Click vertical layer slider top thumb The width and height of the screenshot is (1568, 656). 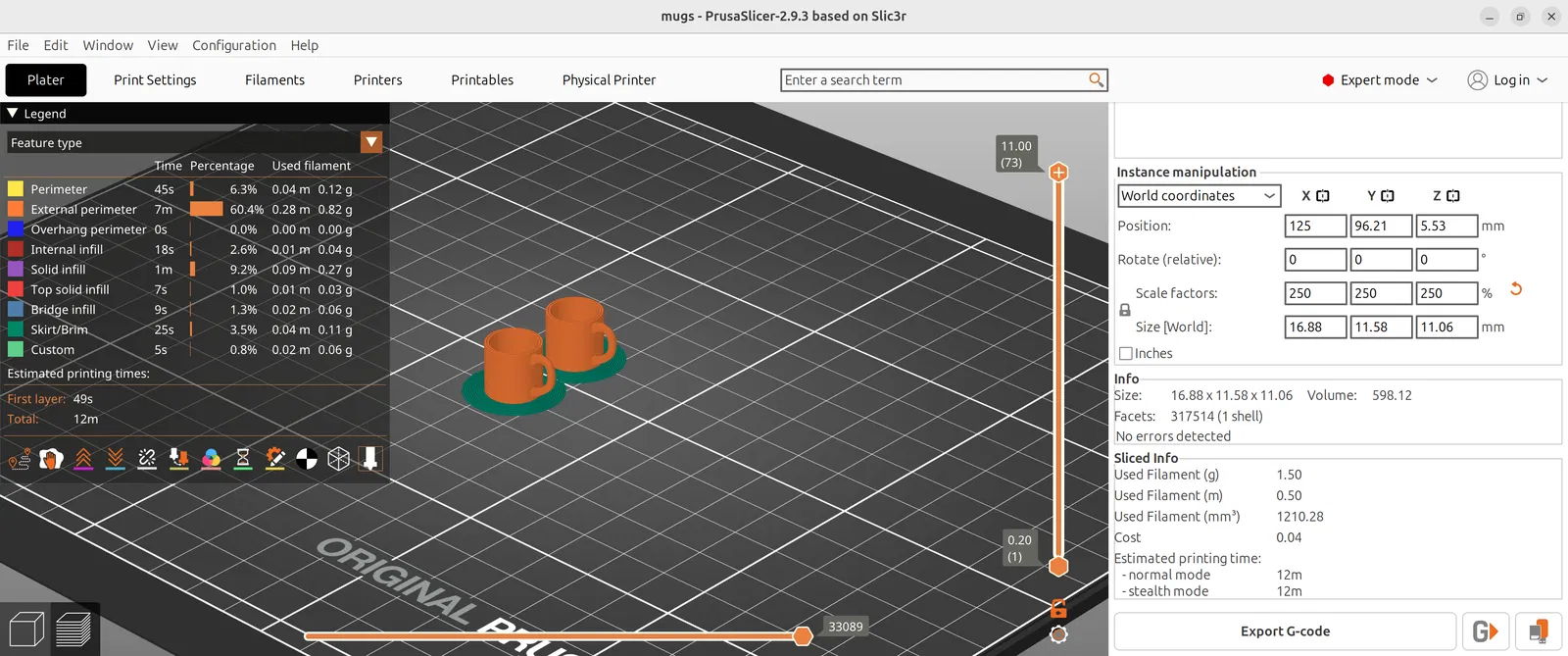[x=1058, y=173]
